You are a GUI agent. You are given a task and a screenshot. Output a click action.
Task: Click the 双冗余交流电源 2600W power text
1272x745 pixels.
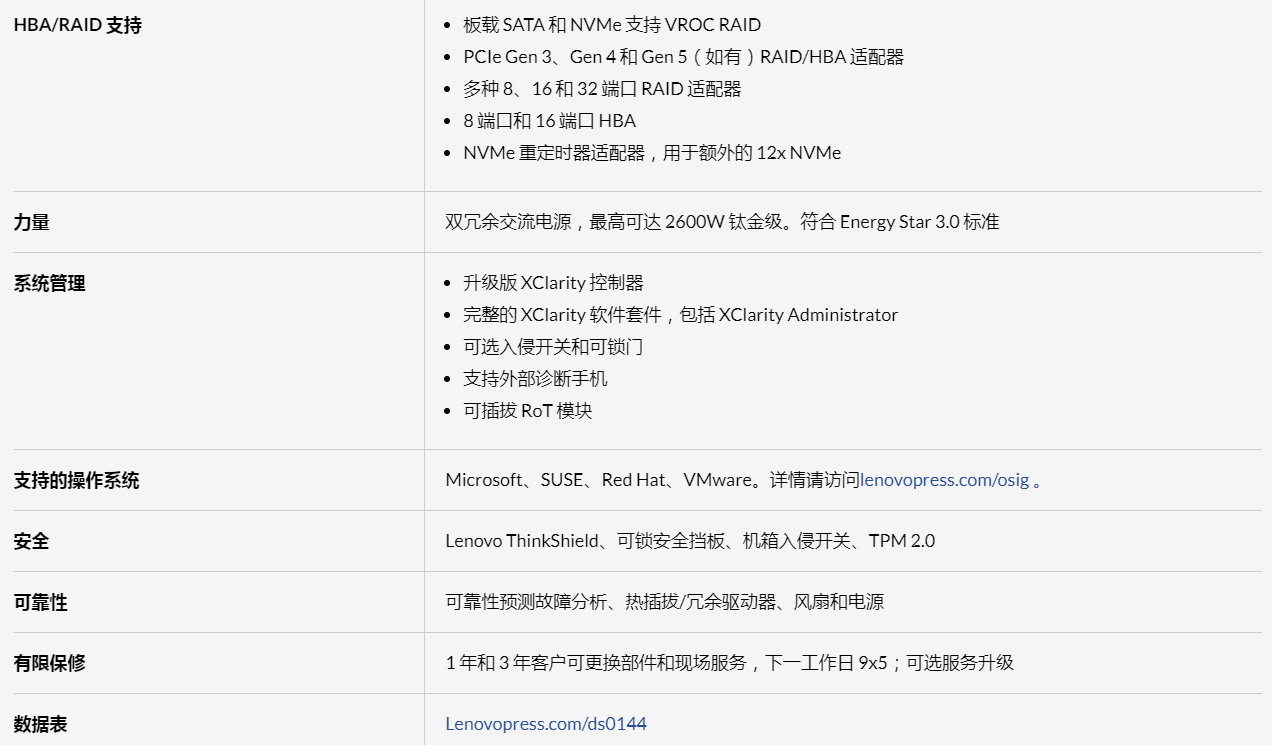(x=722, y=222)
